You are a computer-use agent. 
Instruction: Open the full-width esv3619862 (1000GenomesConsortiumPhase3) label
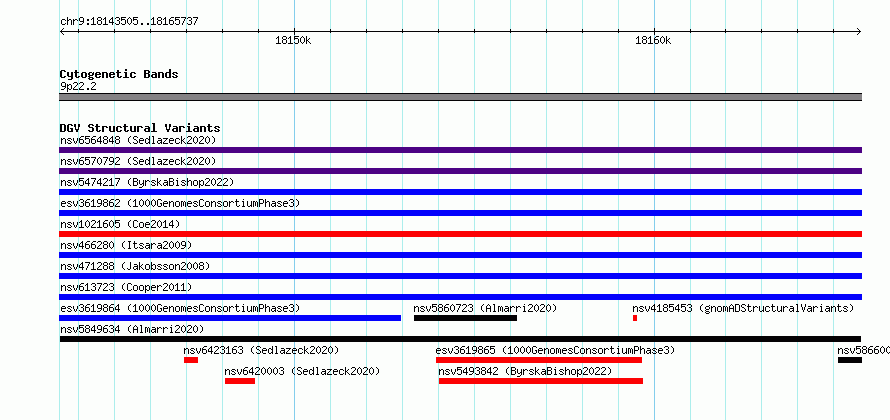[x=180, y=203]
